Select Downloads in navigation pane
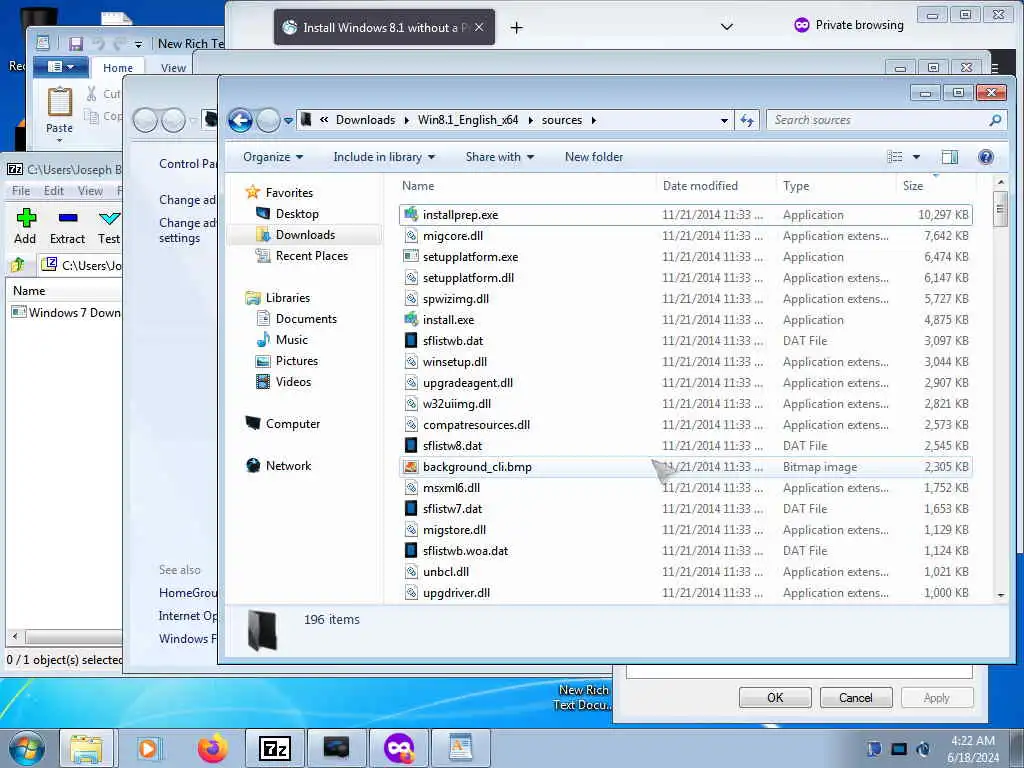 coord(305,234)
